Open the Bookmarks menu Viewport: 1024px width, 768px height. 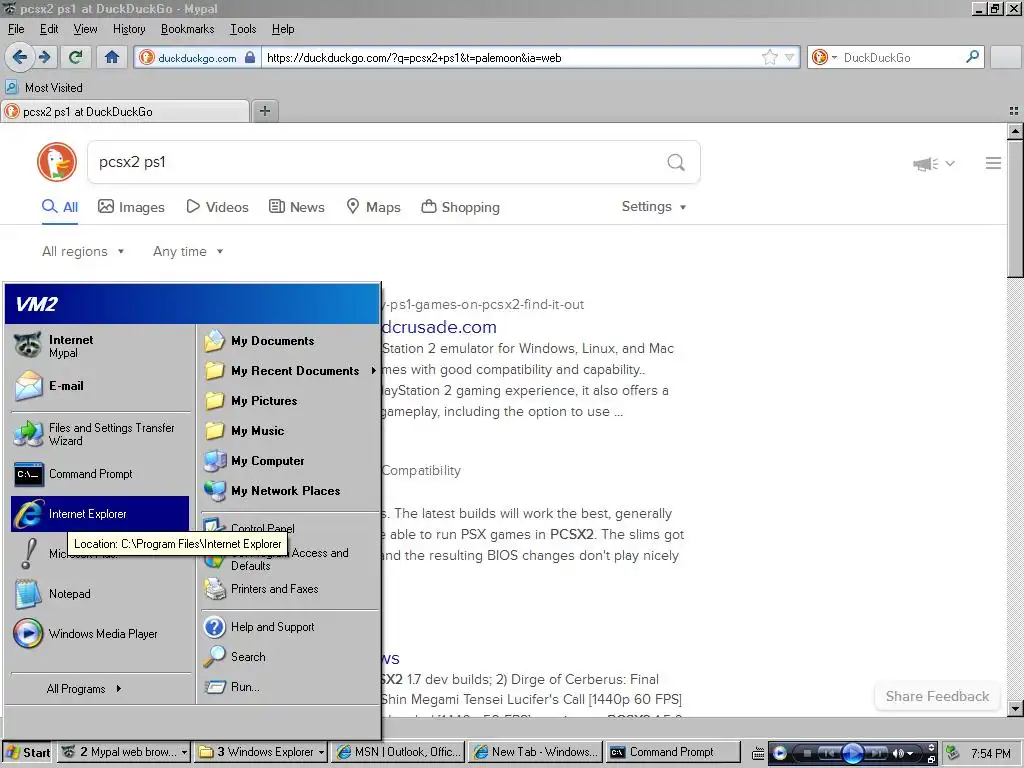click(x=187, y=29)
